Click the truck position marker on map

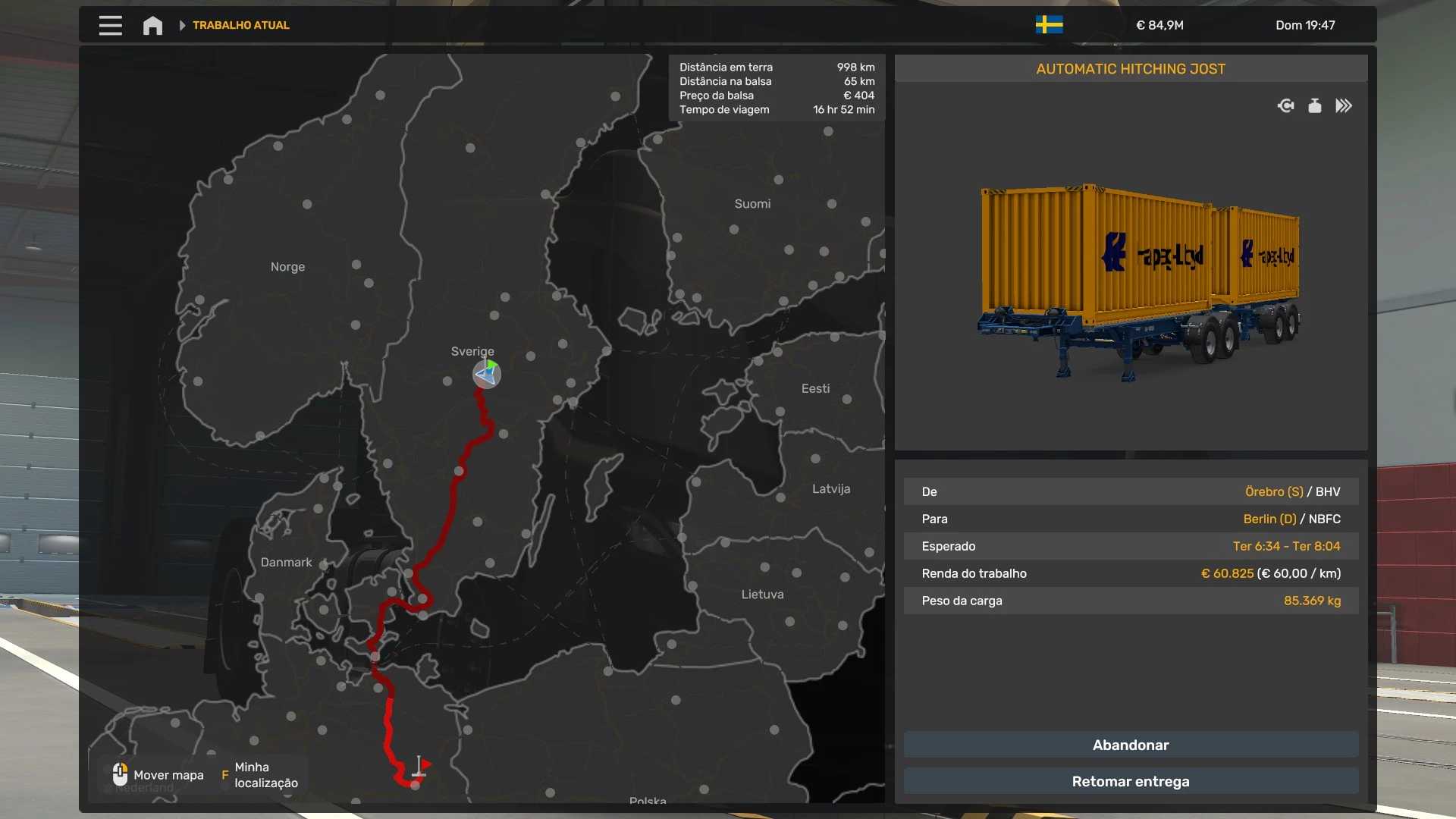(487, 374)
